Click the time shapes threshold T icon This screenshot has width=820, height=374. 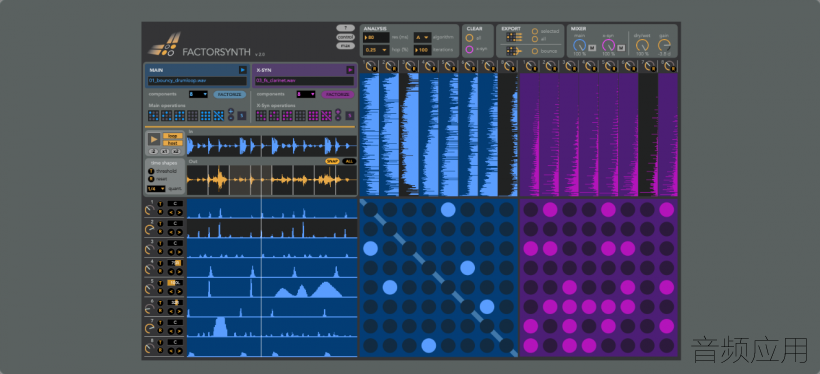[x=152, y=171]
